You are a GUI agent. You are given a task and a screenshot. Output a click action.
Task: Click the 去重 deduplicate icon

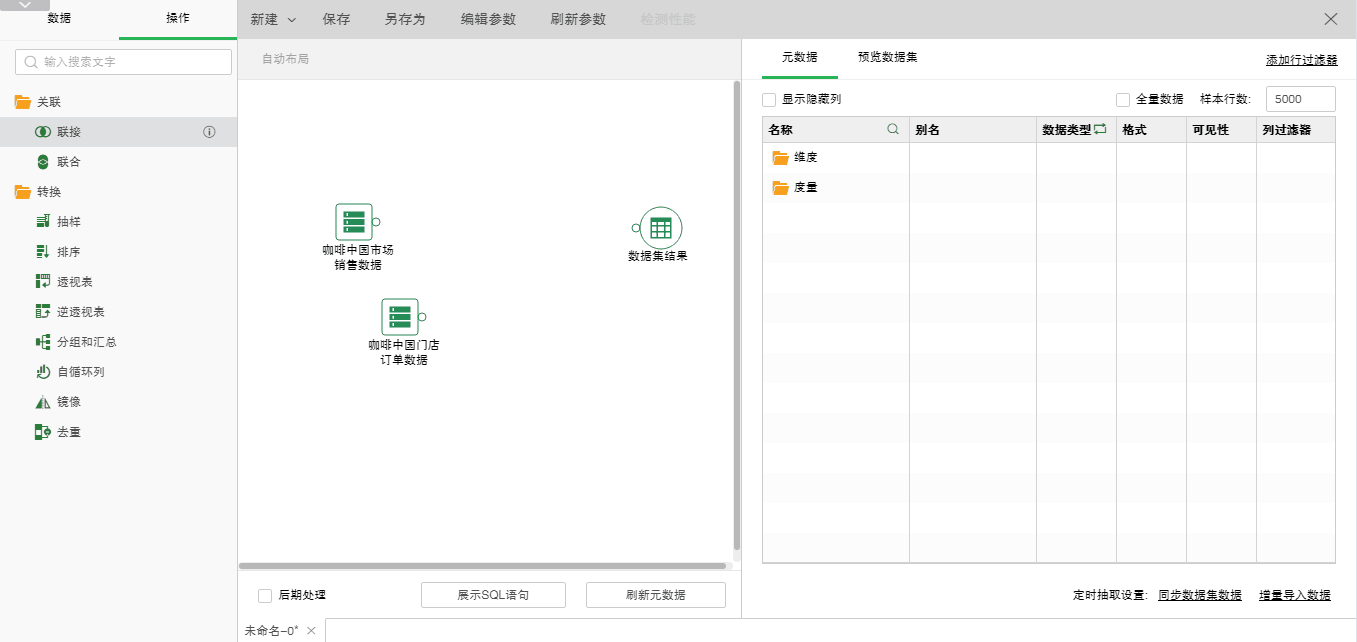(x=43, y=432)
